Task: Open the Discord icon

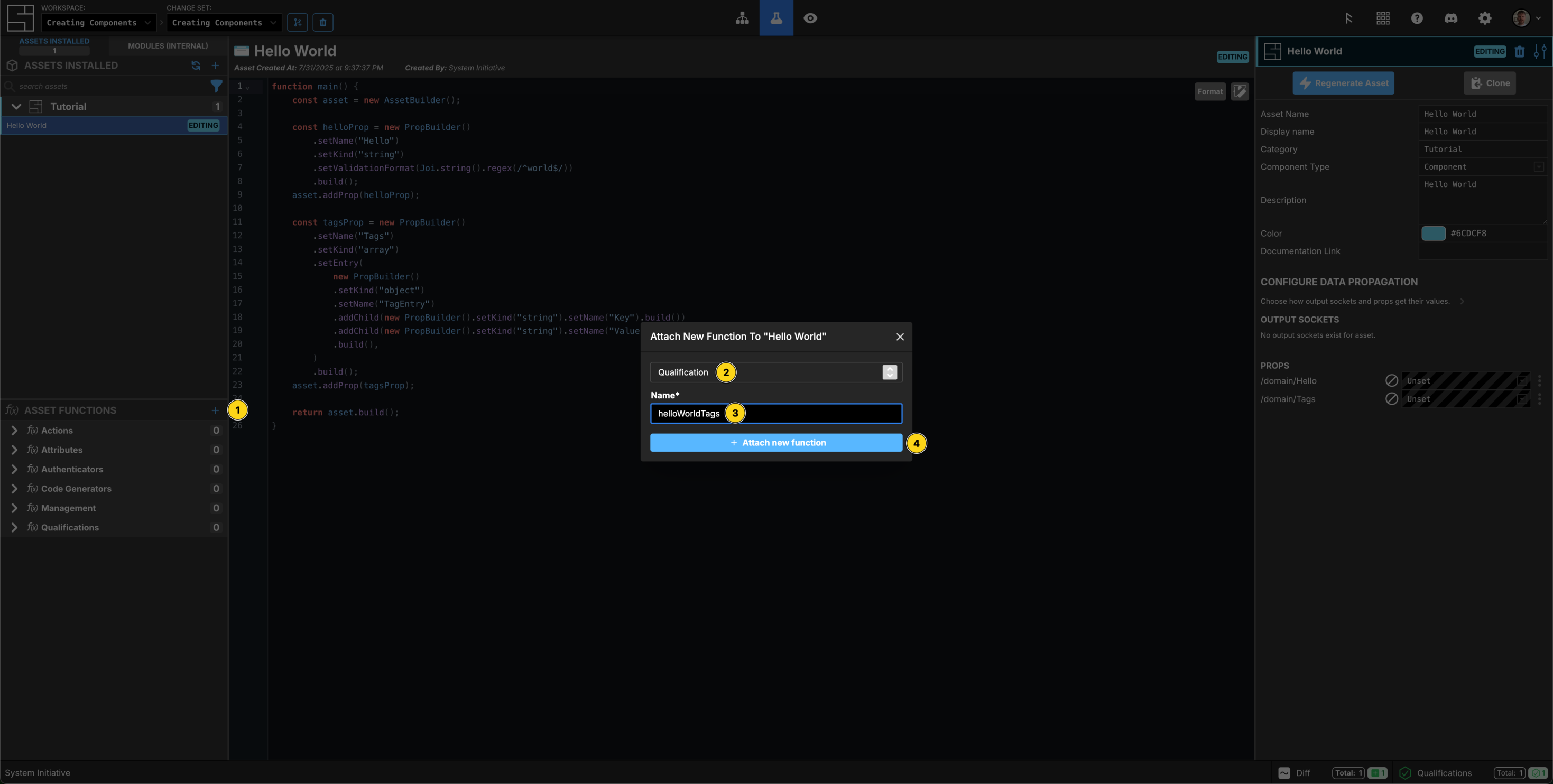Action: click(x=1450, y=18)
